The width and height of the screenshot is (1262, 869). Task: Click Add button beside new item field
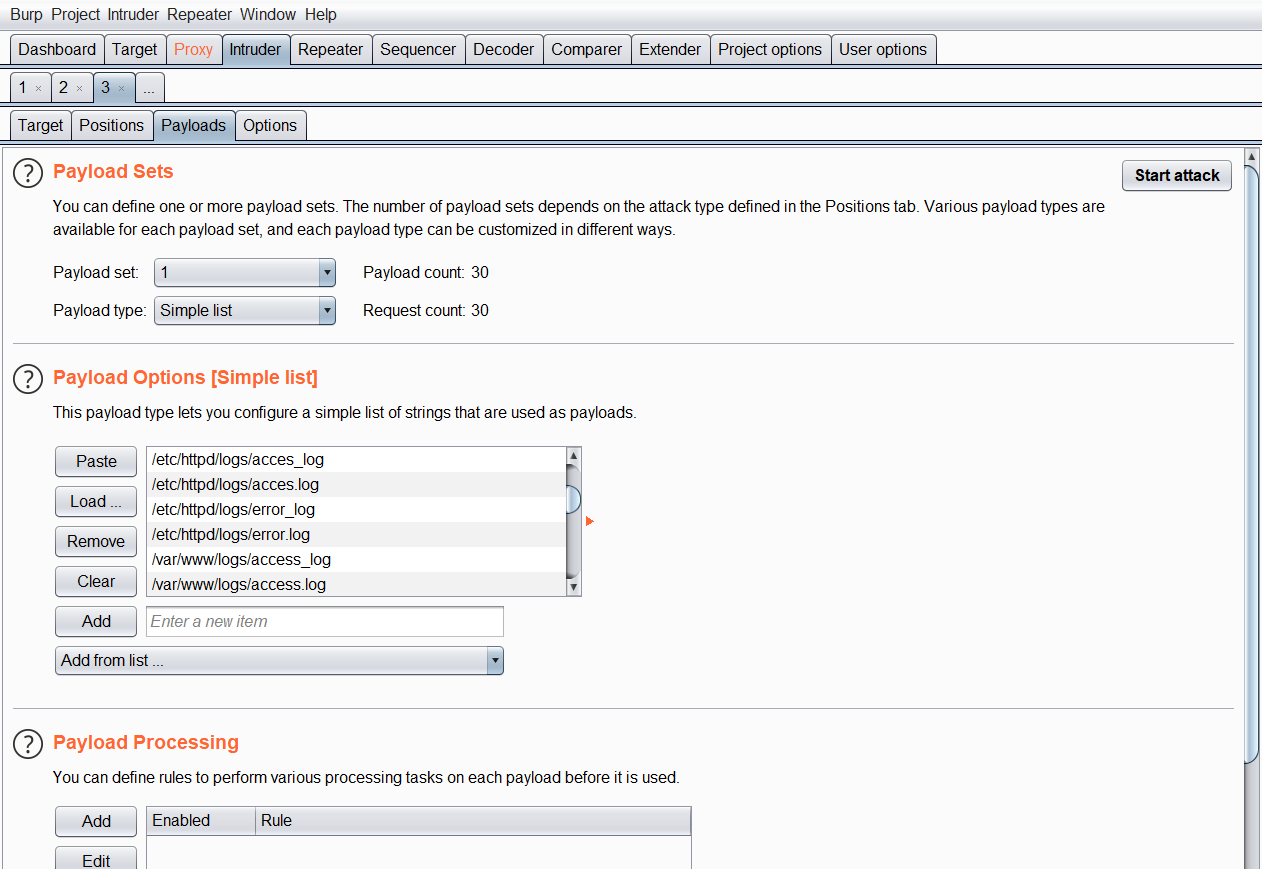coord(96,621)
